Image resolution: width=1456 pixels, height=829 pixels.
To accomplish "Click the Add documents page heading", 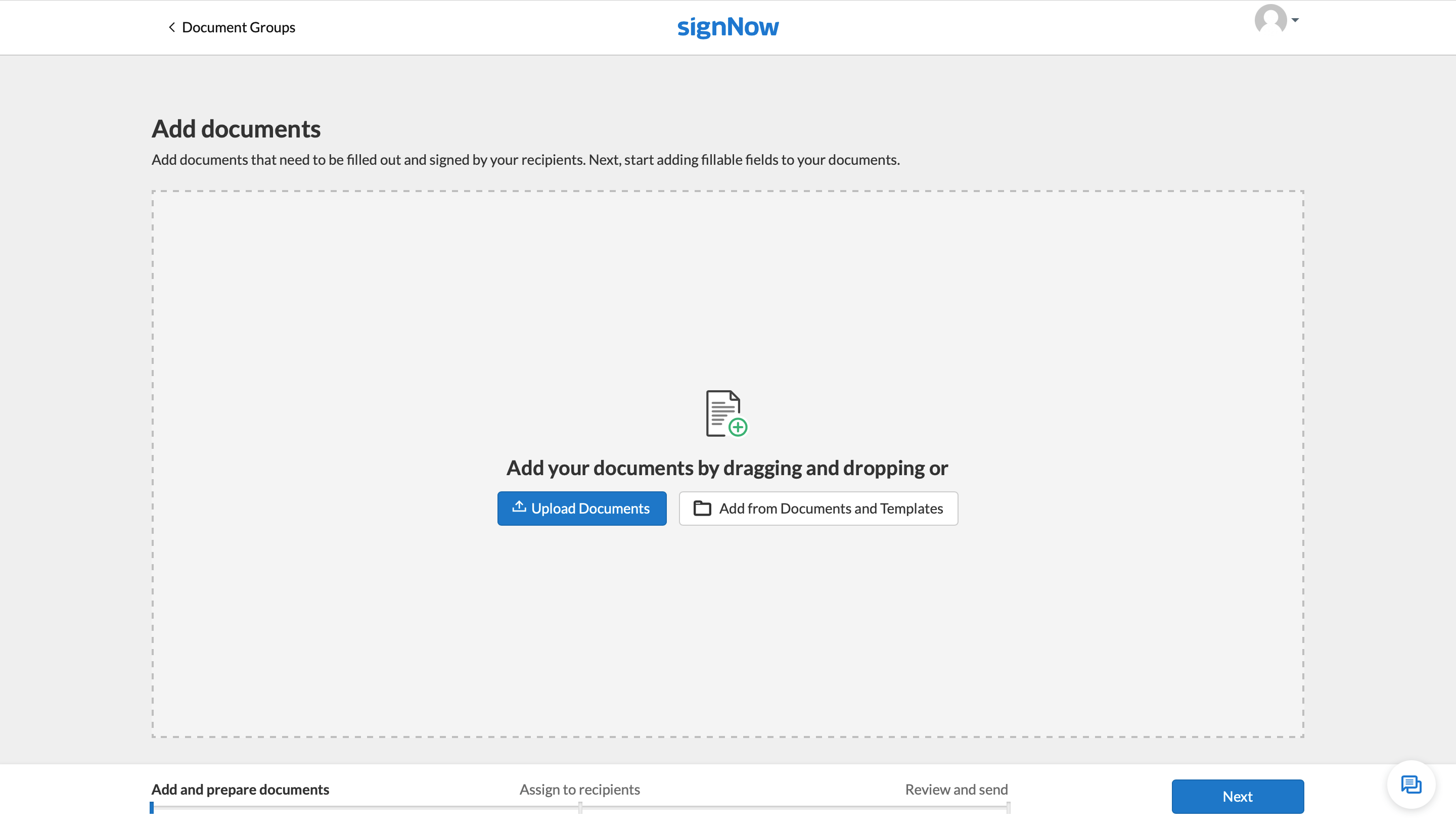I will point(236,129).
